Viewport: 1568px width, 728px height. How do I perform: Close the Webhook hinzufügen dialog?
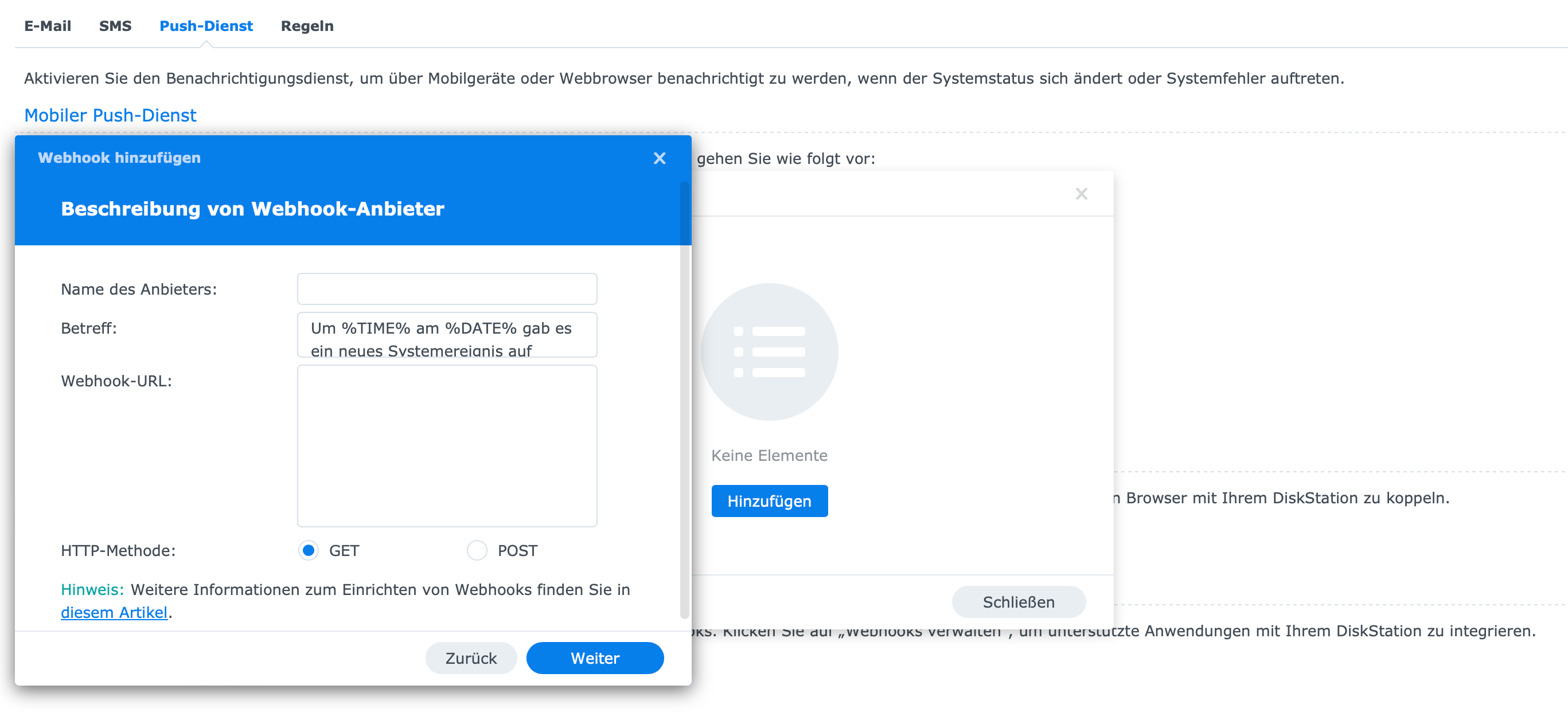coord(659,158)
